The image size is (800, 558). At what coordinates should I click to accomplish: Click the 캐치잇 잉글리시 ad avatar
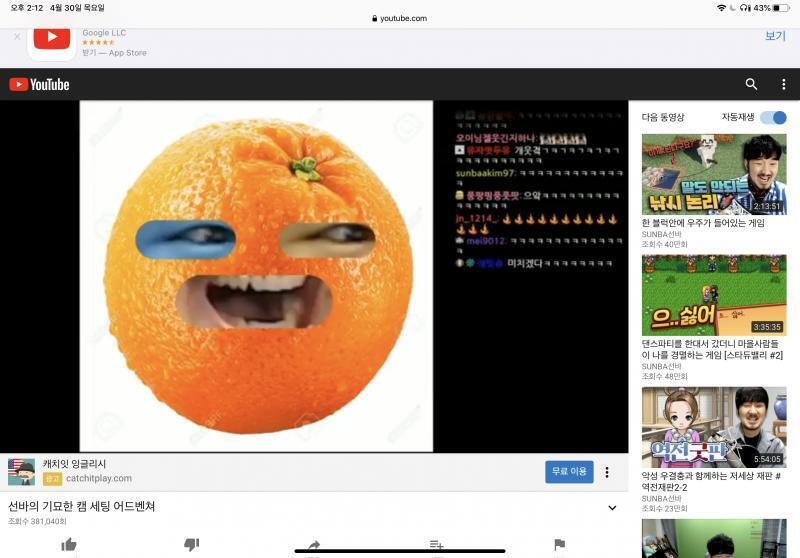point(21,472)
